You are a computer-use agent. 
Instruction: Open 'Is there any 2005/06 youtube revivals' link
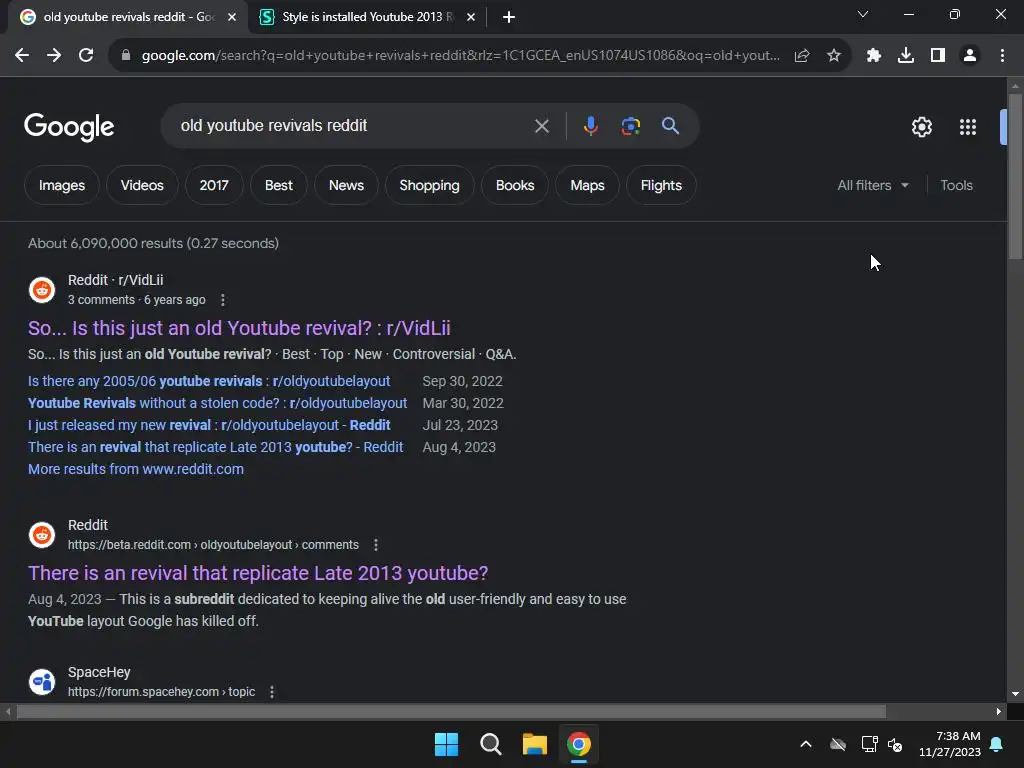point(209,381)
